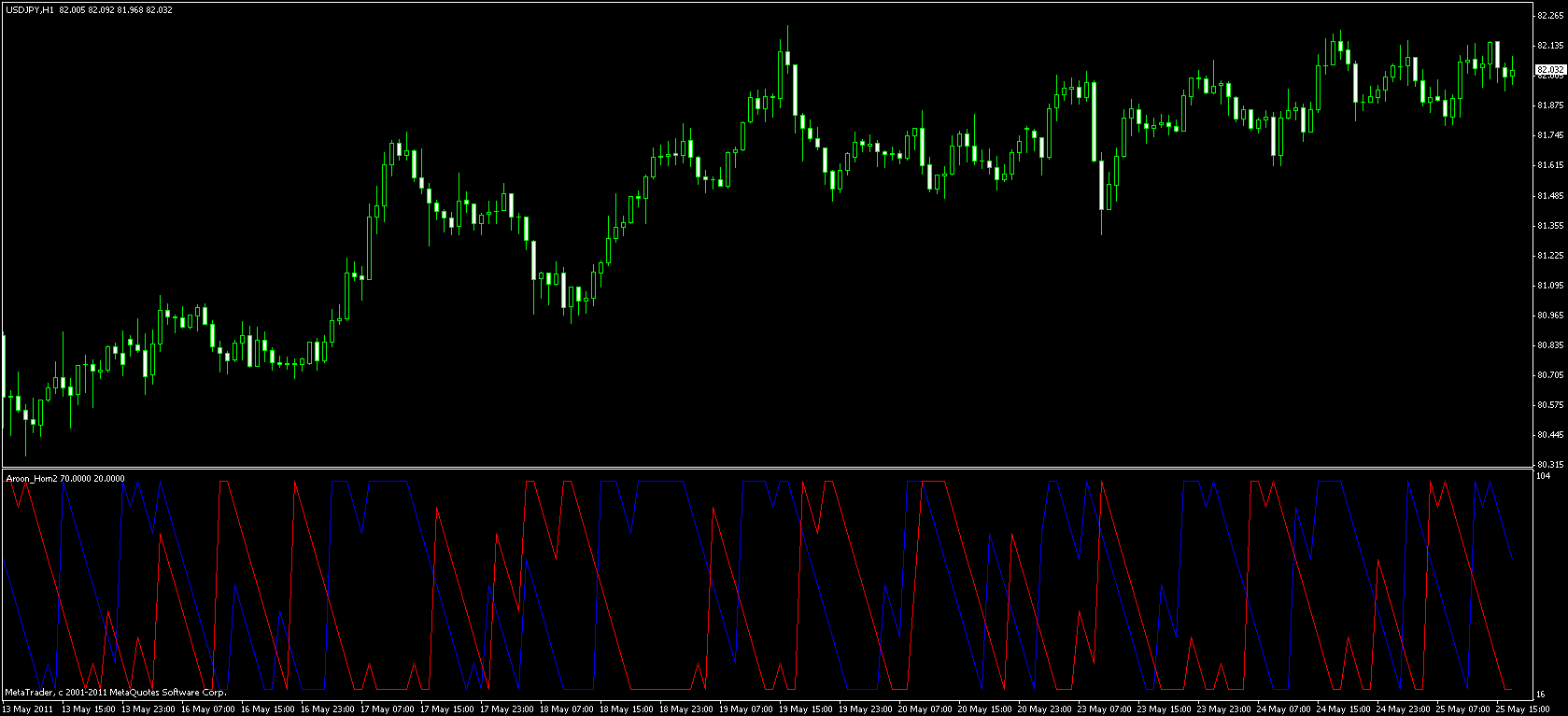Click the 16 May 07:00 time marker
The height and width of the screenshot is (716, 1568).
click(x=207, y=709)
